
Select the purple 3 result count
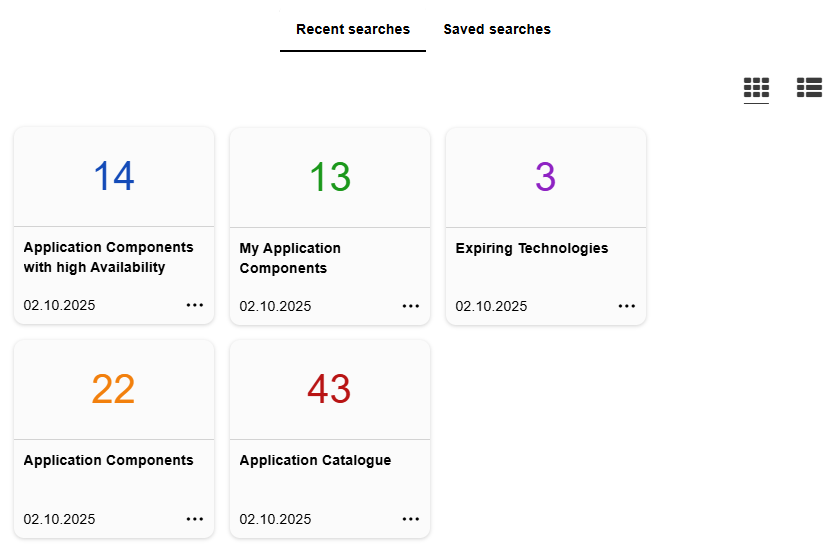[545, 177]
